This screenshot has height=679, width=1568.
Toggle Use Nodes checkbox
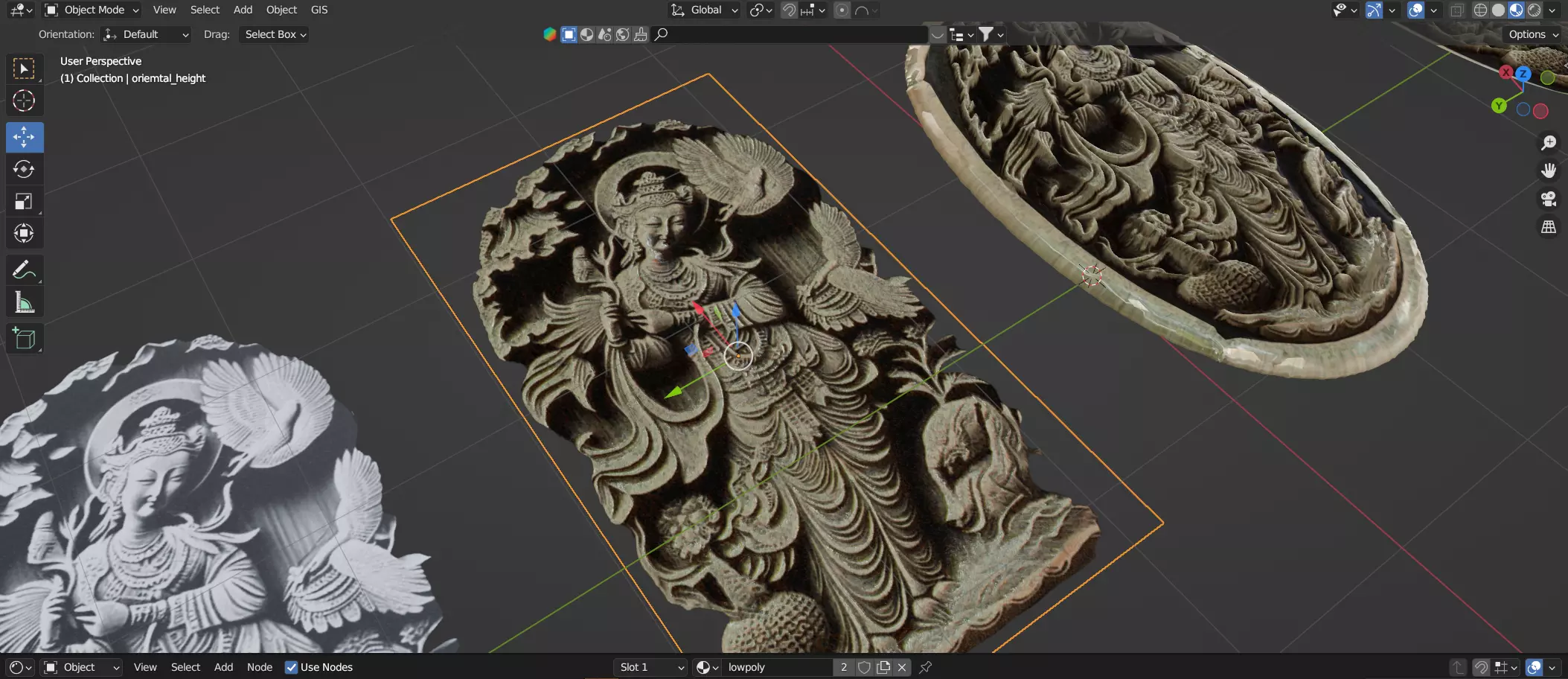click(x=291, y=667)
